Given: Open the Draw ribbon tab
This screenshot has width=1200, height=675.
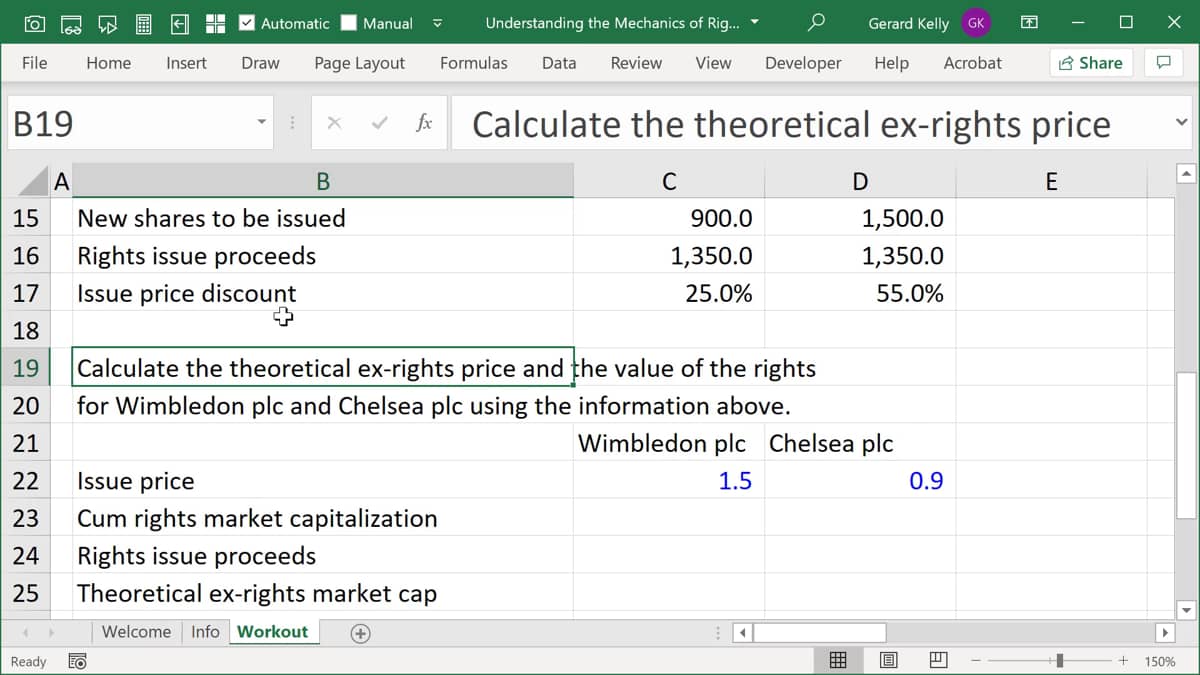Looking at the screenshot, I should coord(260,62).
